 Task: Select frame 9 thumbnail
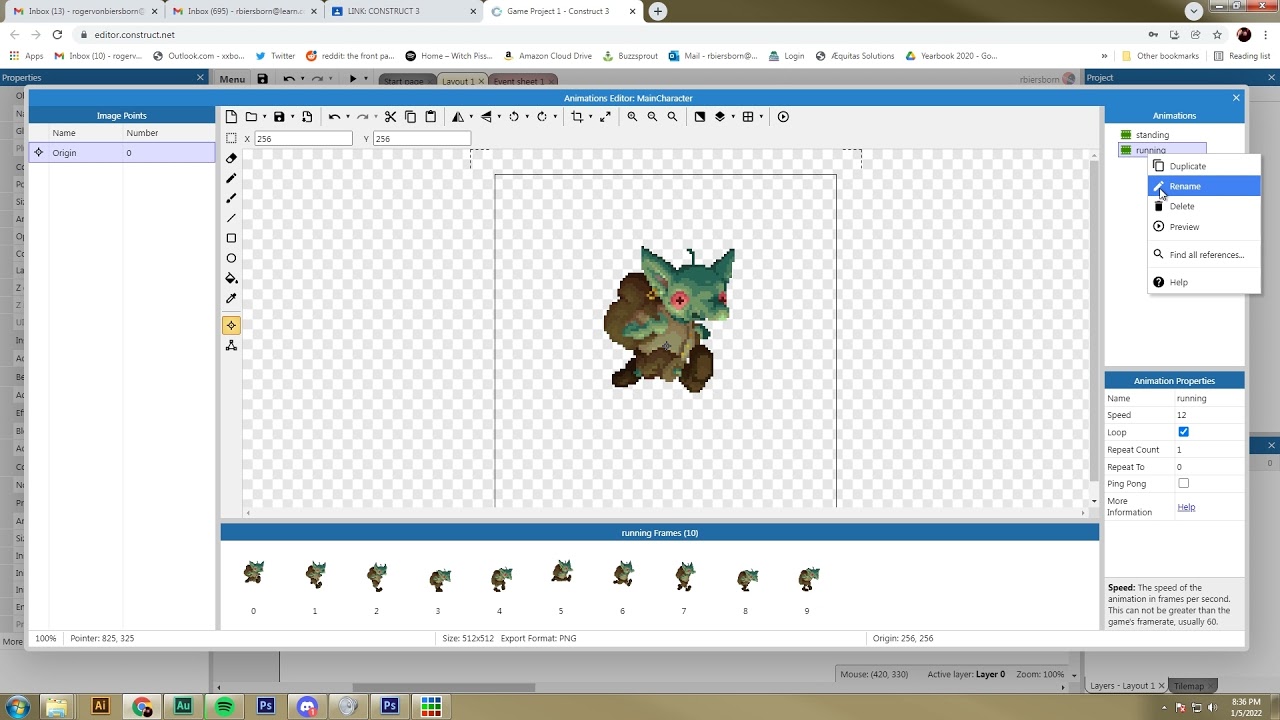[x=807, y=578]
